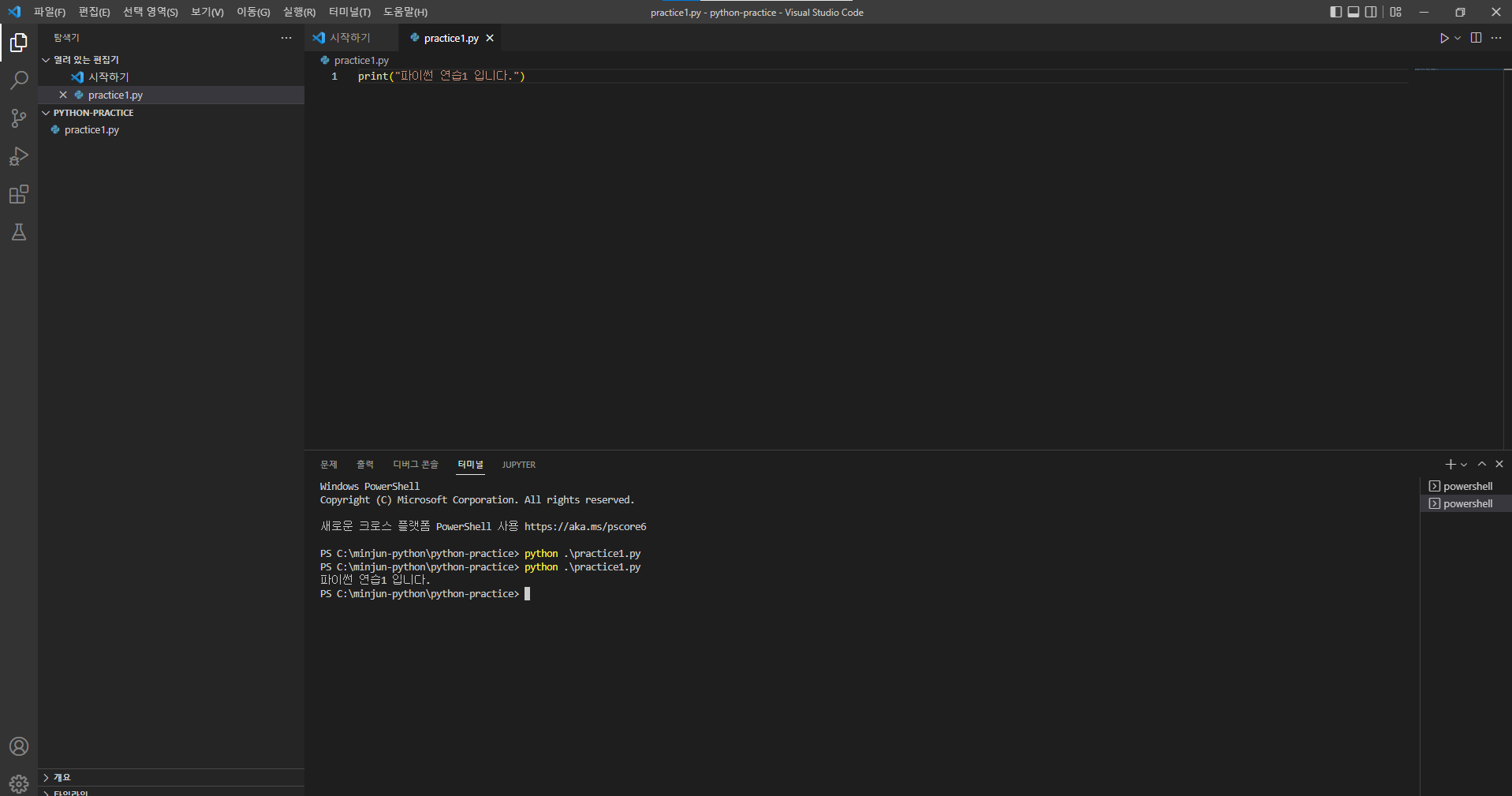Switch to the 문제 panel tab

[x=329, y=465]
